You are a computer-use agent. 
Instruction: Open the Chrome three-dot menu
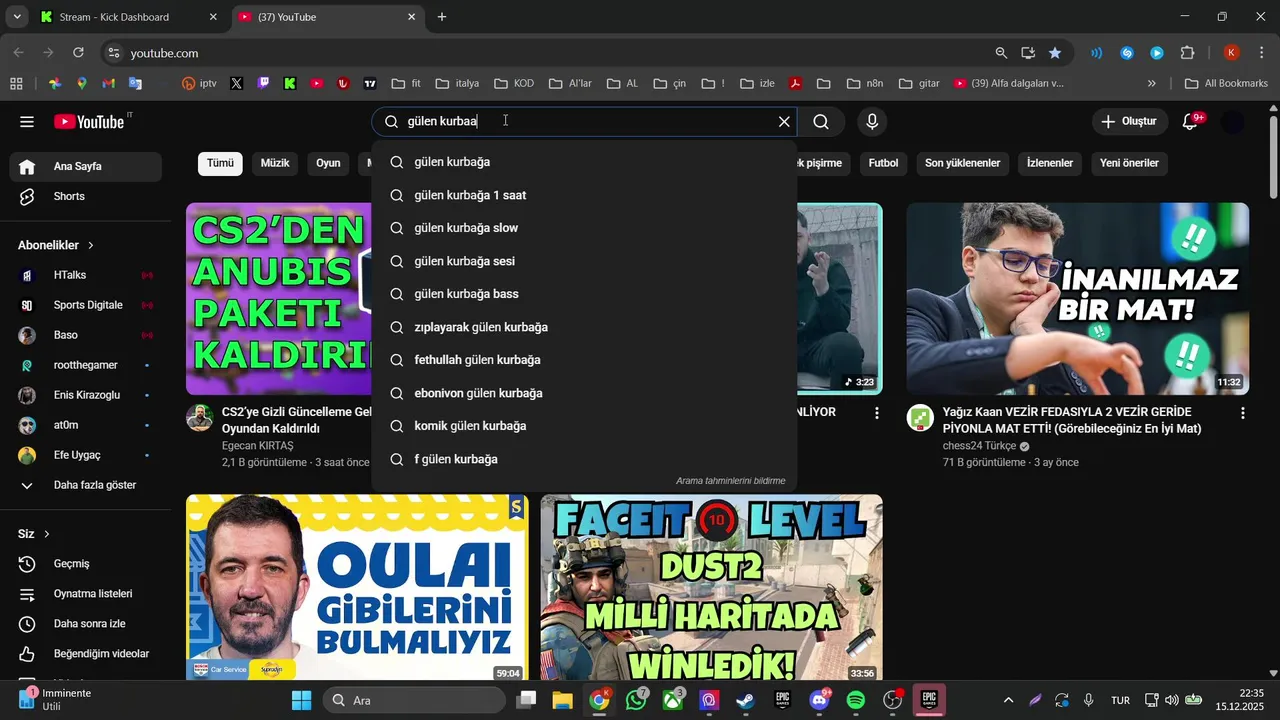[1261, 53]
